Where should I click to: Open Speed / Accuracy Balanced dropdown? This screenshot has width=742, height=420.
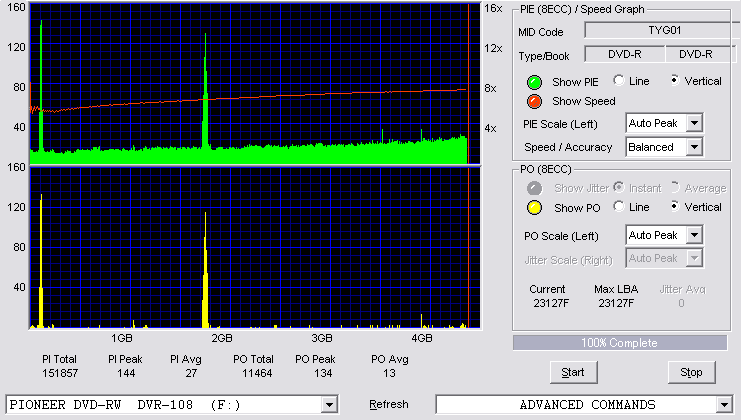694,147
